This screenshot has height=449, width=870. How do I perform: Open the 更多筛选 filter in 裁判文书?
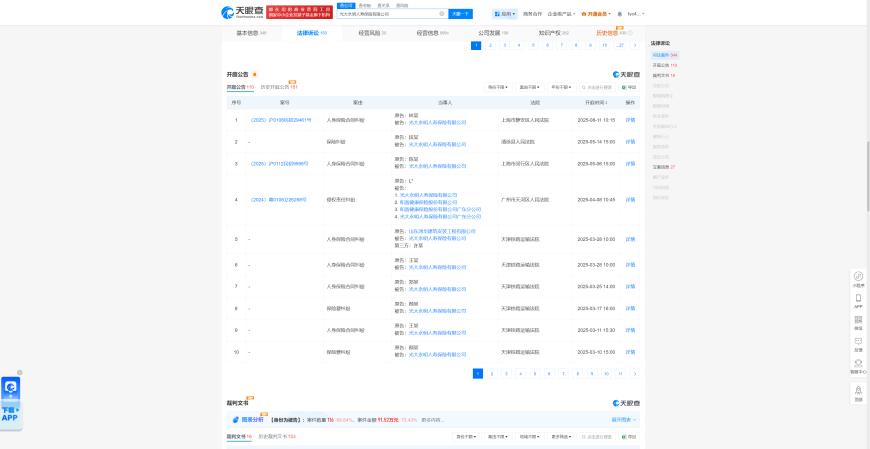point(561,437)
